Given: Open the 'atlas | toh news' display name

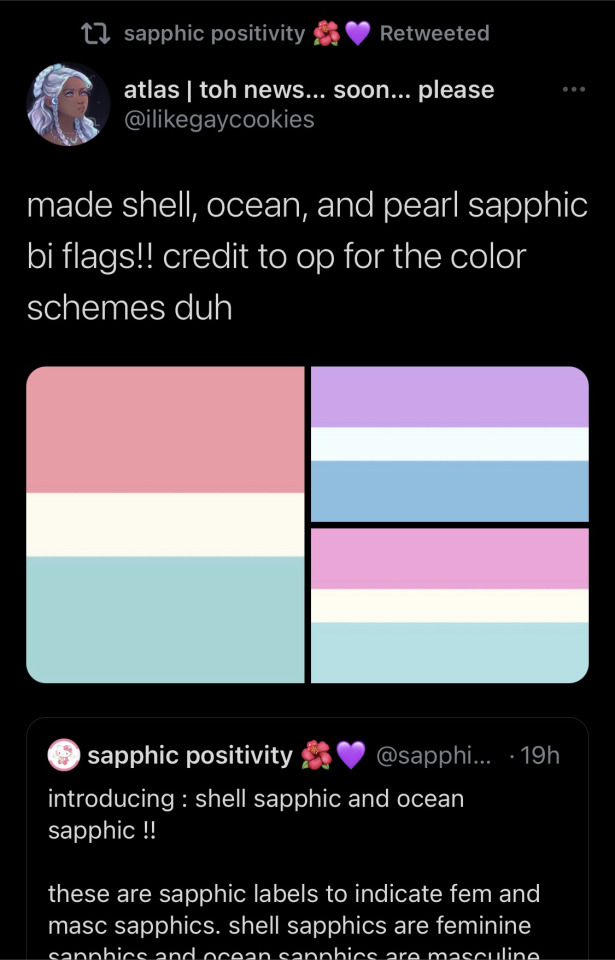Looking at the screenshot, I should [x=308, y=90].
